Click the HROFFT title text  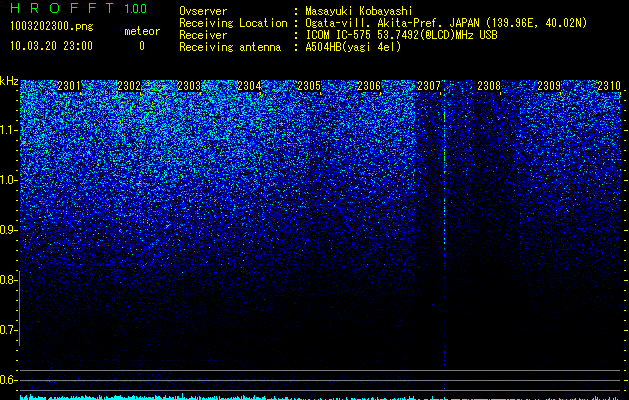click(x=63, y=8)
